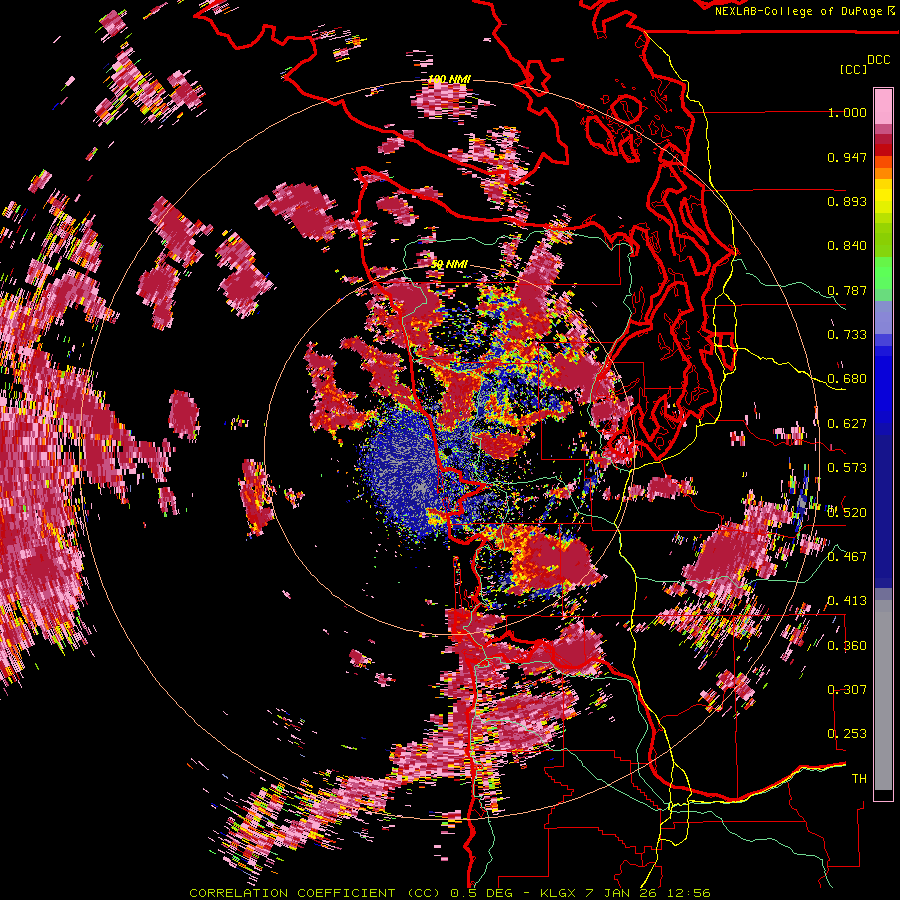This screenshot has height=900, width=900.
Task: Click the TH label at scale bottom
Action: (859, 779)
